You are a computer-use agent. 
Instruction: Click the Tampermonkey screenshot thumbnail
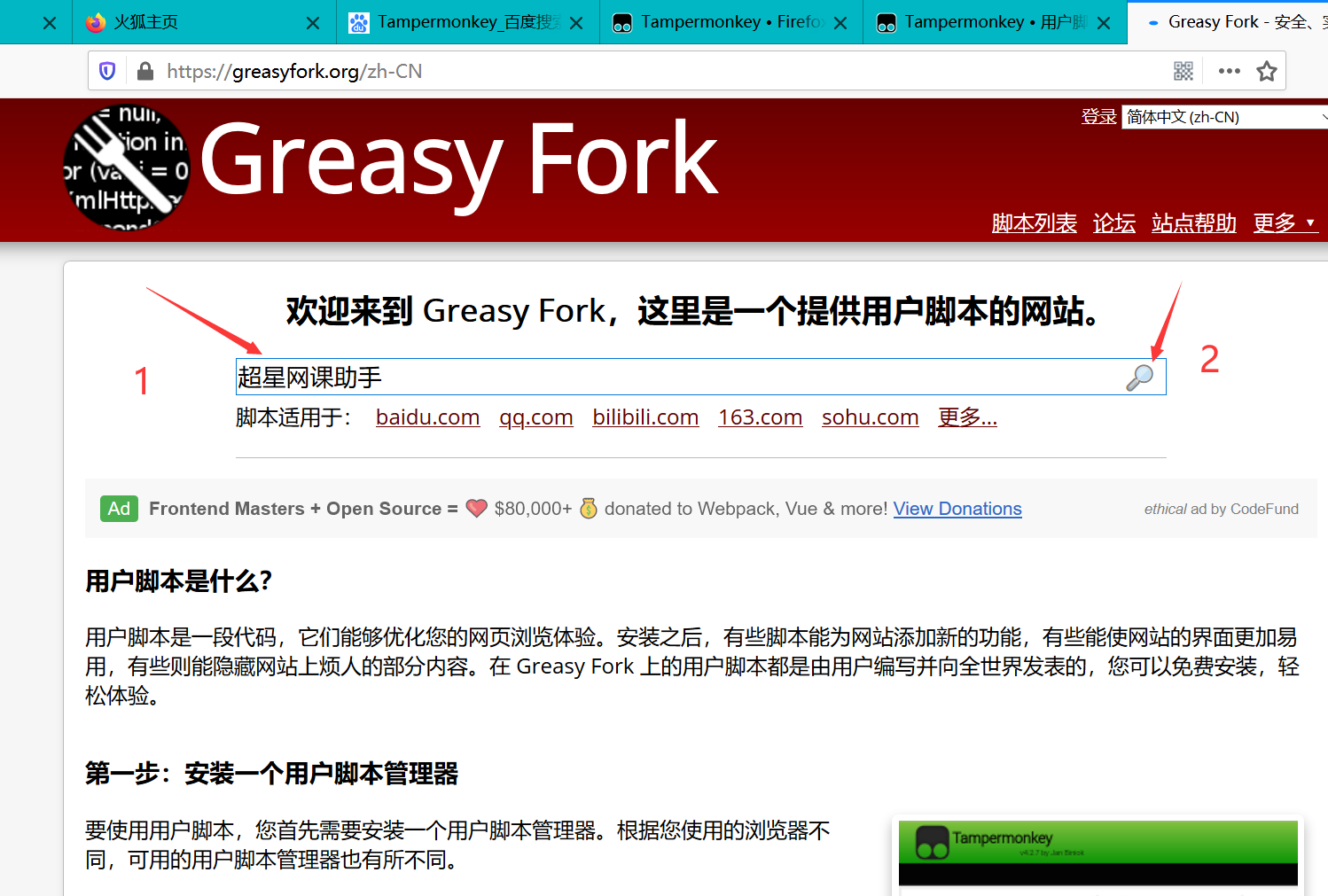point(1098,855)
